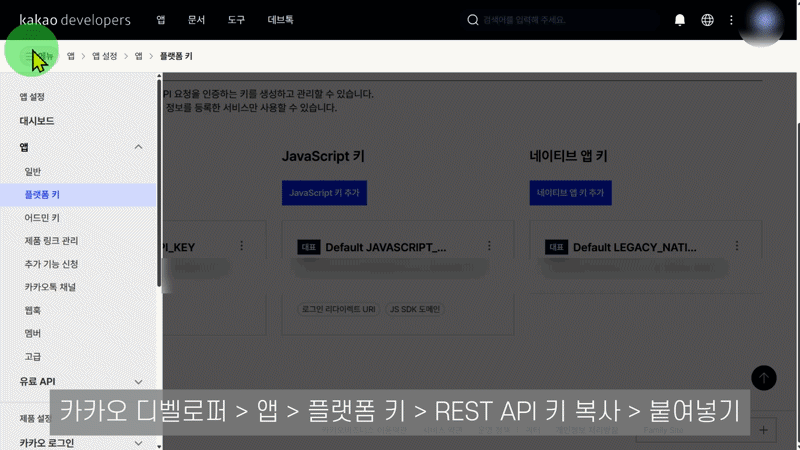The image size is (800, 450).
Task: Open the 문서 top menu
Action: tap(196, 20)
